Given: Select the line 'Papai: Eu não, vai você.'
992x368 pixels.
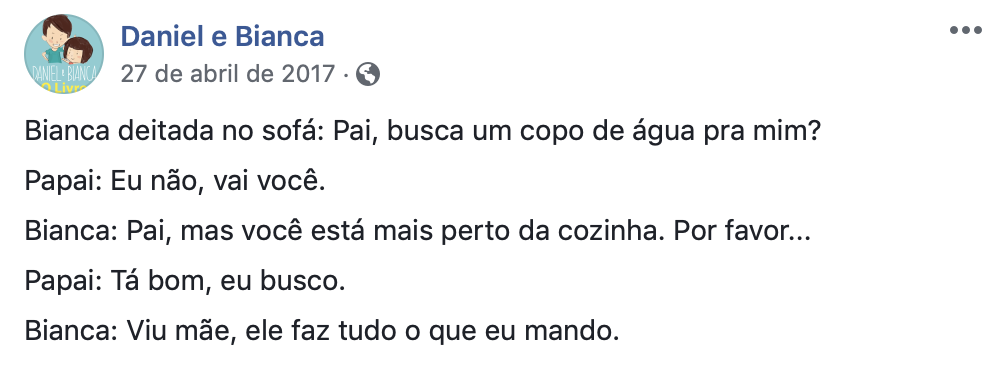Looking at the screenshot, I should pyautogui.click(x=175, y=182).
